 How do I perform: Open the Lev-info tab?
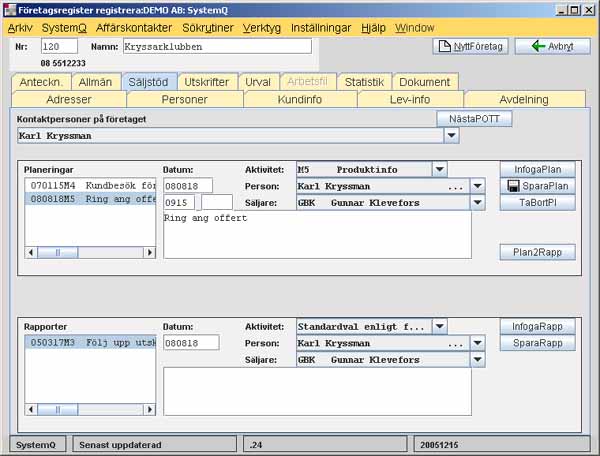tap(410, 99)
